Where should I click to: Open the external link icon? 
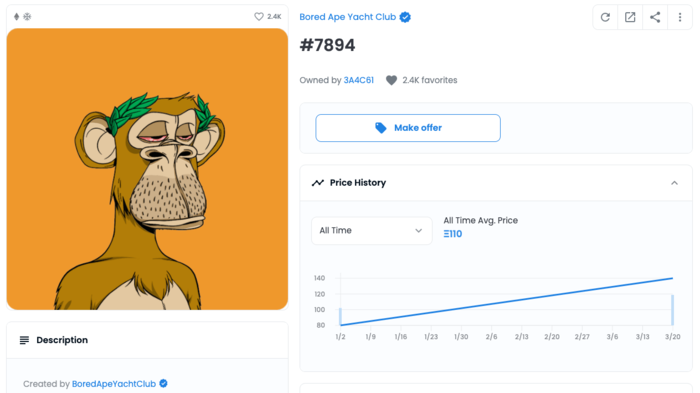coord(630,17)
